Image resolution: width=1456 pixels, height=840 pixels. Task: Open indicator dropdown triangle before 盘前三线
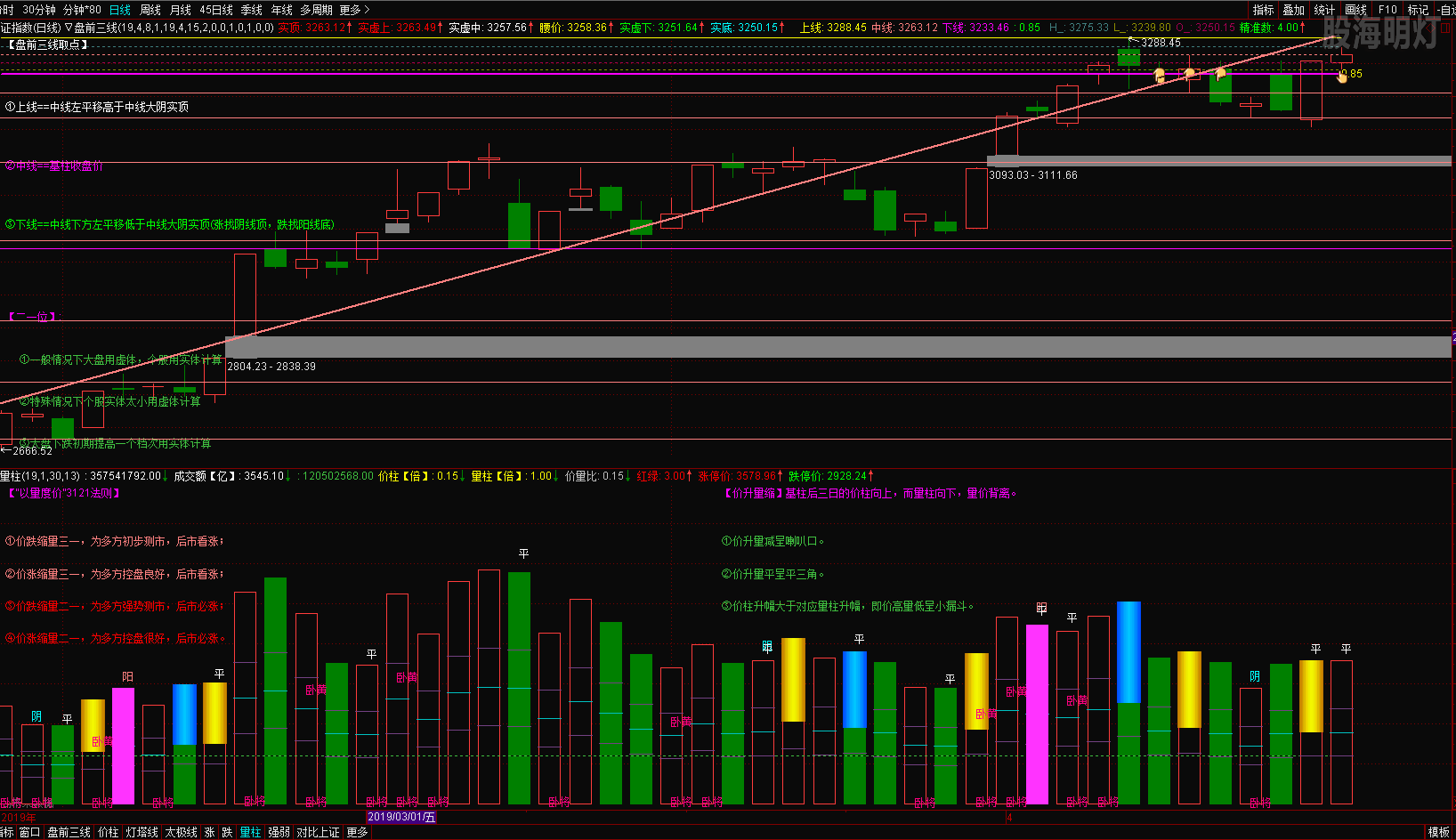[69, 28]
